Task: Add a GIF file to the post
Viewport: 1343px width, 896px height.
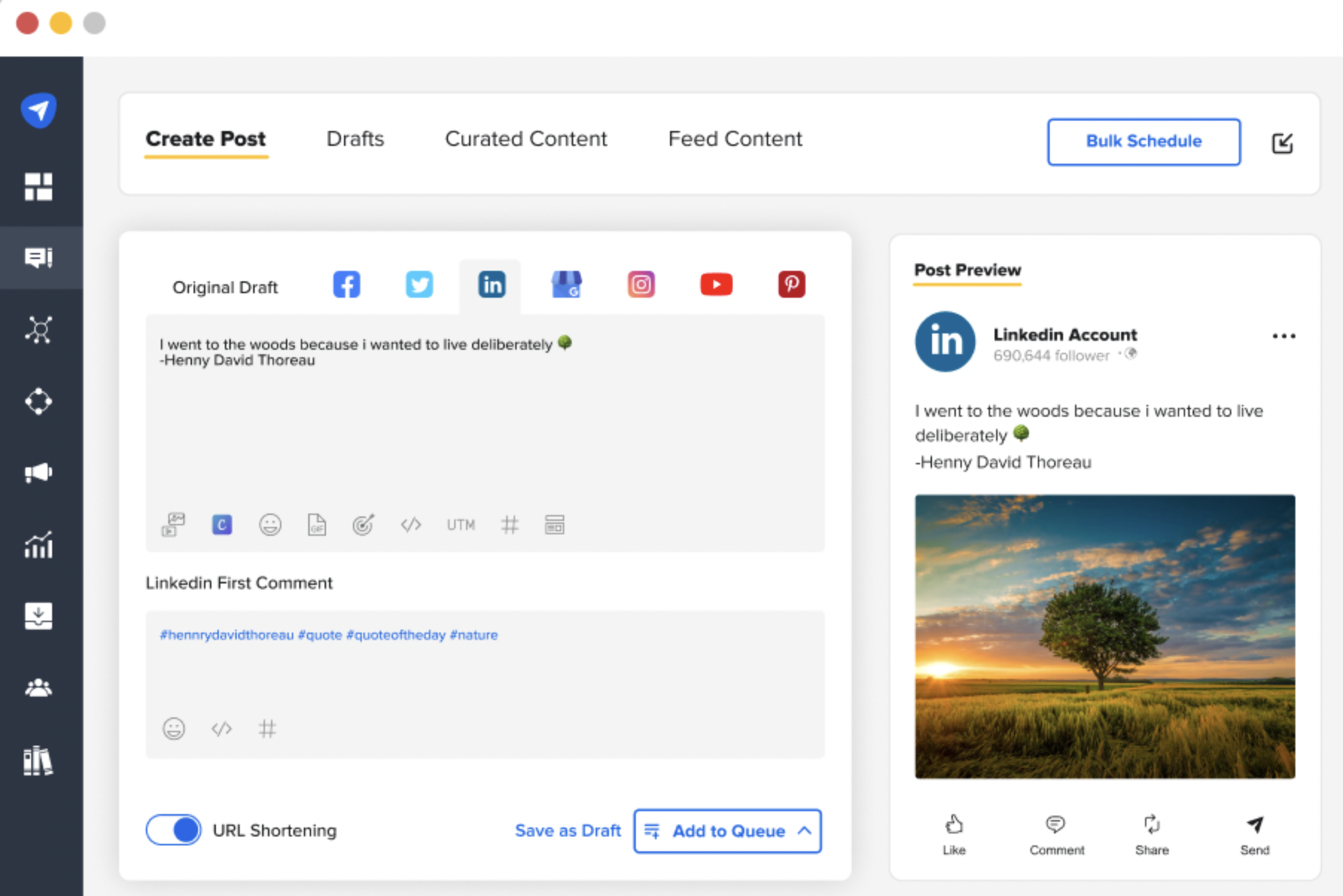Action: pyautogui.click(x=317, y=525)
